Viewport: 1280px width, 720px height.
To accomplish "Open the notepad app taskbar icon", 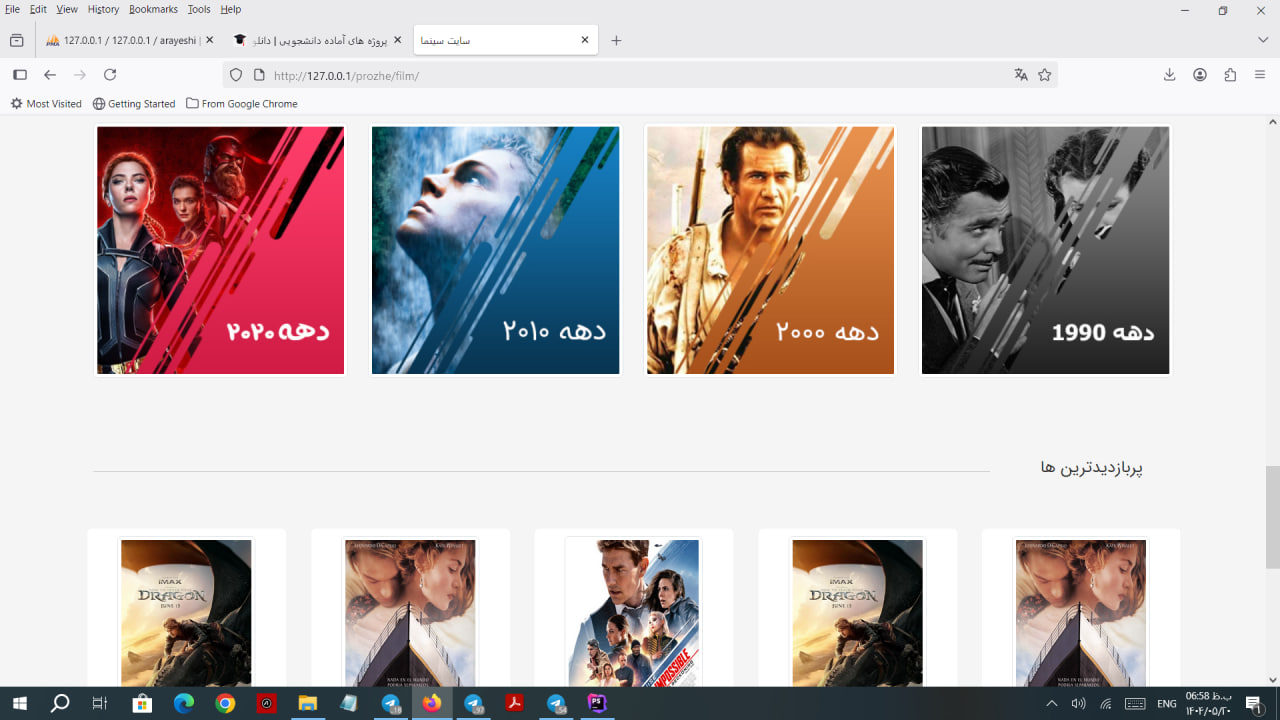I will point(349,704).
